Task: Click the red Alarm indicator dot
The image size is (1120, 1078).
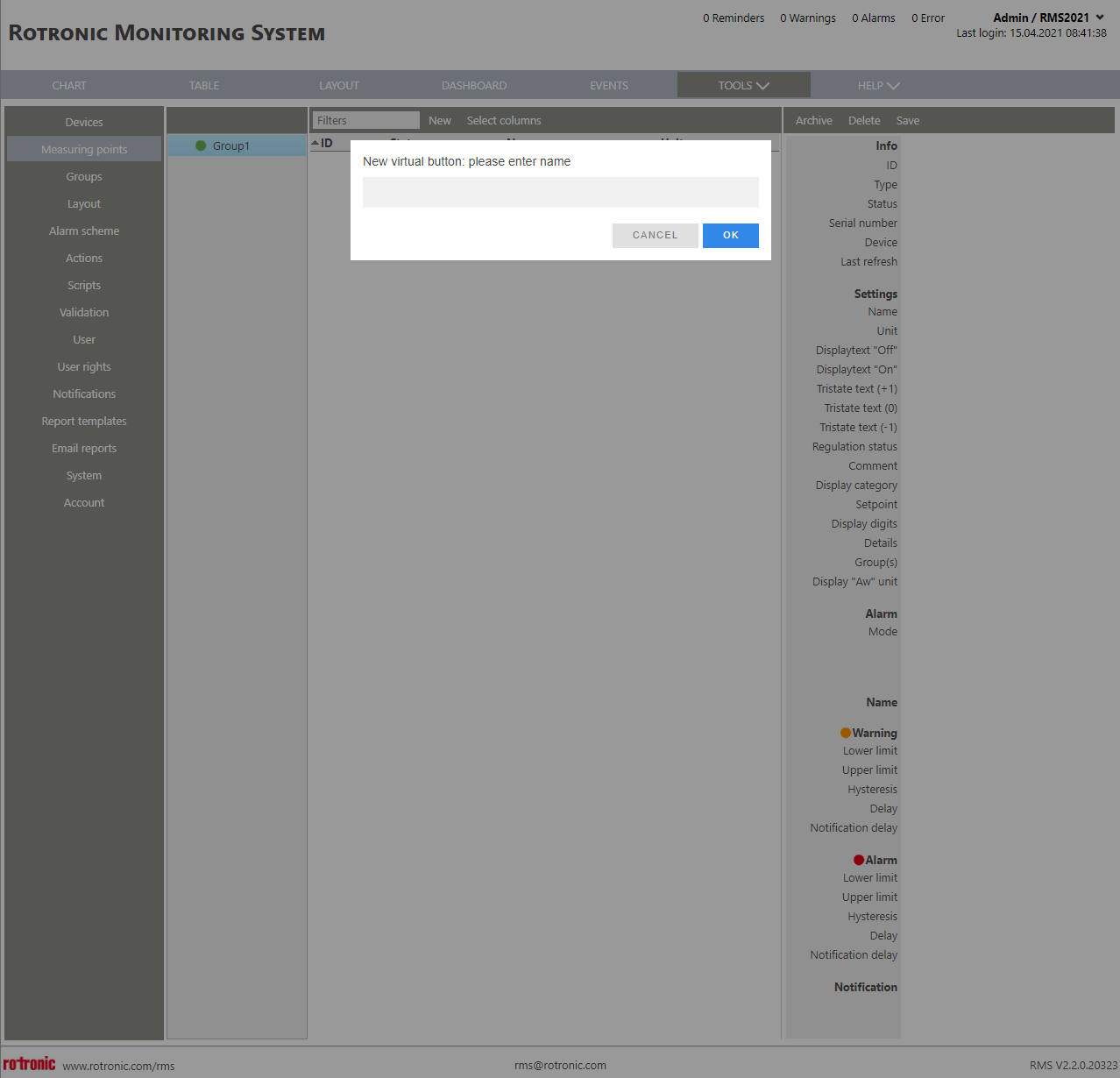Action: (859, 860)
